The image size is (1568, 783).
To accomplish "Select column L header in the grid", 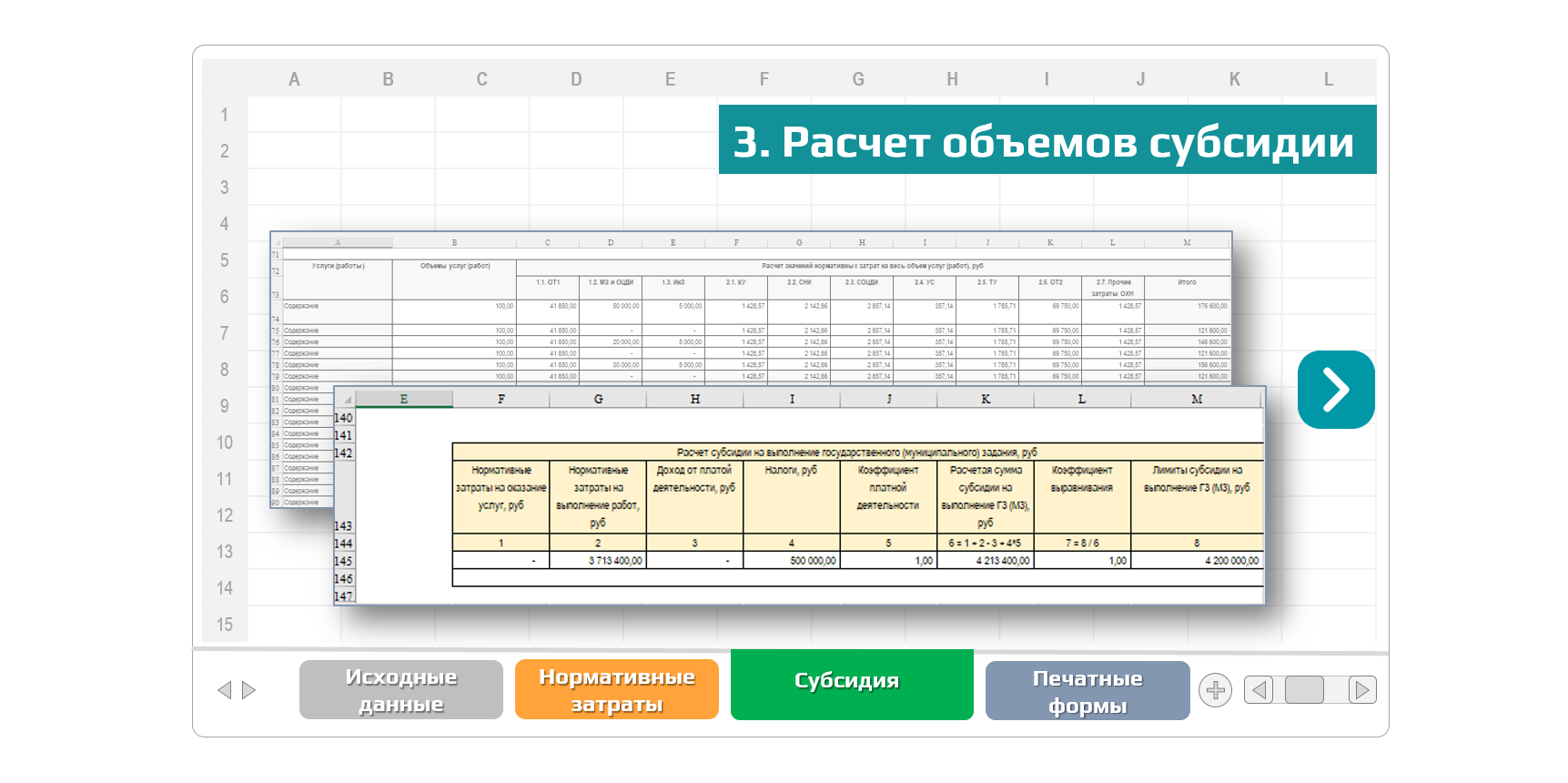I will 1328,79.
